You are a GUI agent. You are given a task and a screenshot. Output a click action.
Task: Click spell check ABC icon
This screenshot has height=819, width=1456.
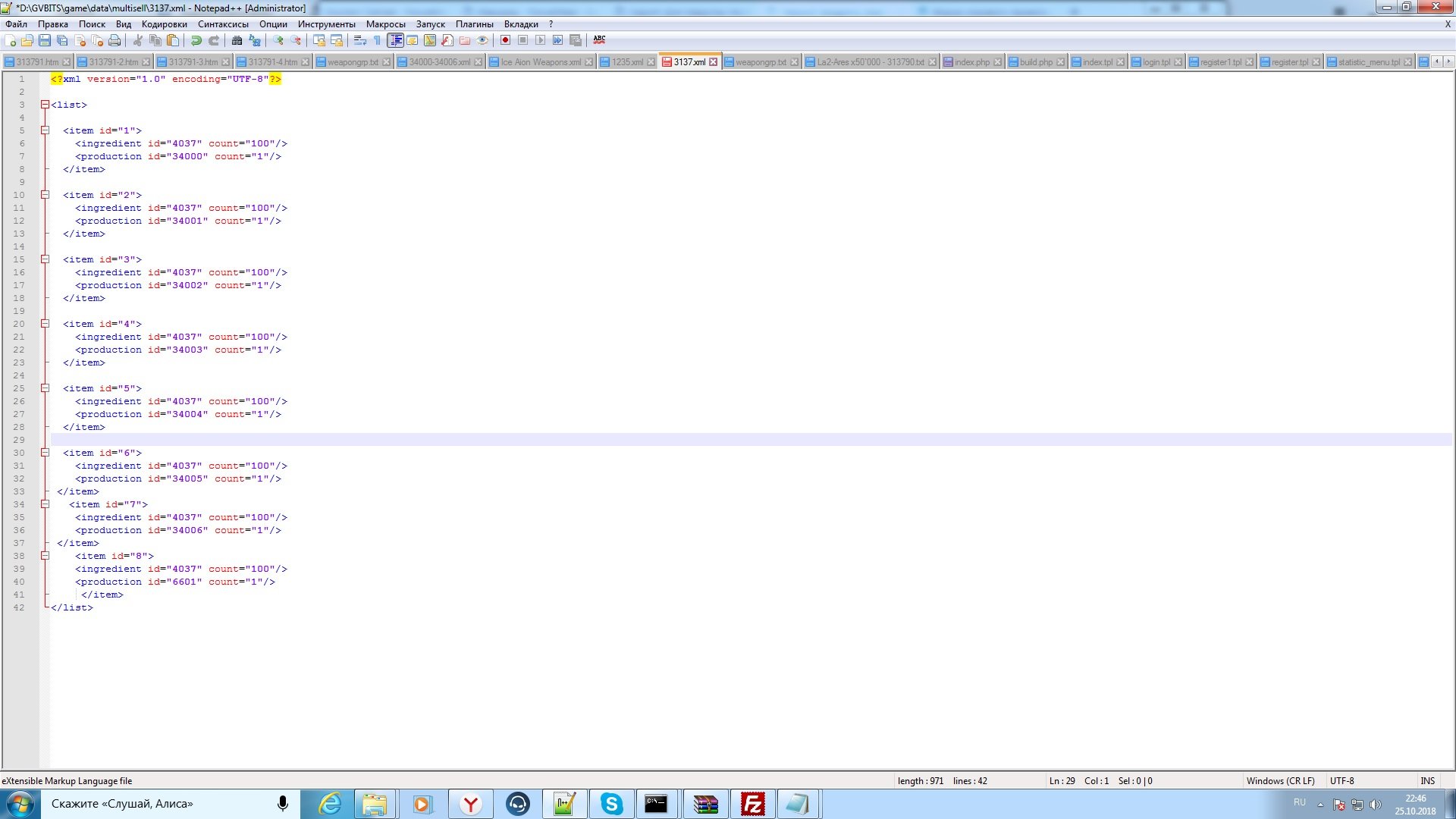tap(599, 40)
